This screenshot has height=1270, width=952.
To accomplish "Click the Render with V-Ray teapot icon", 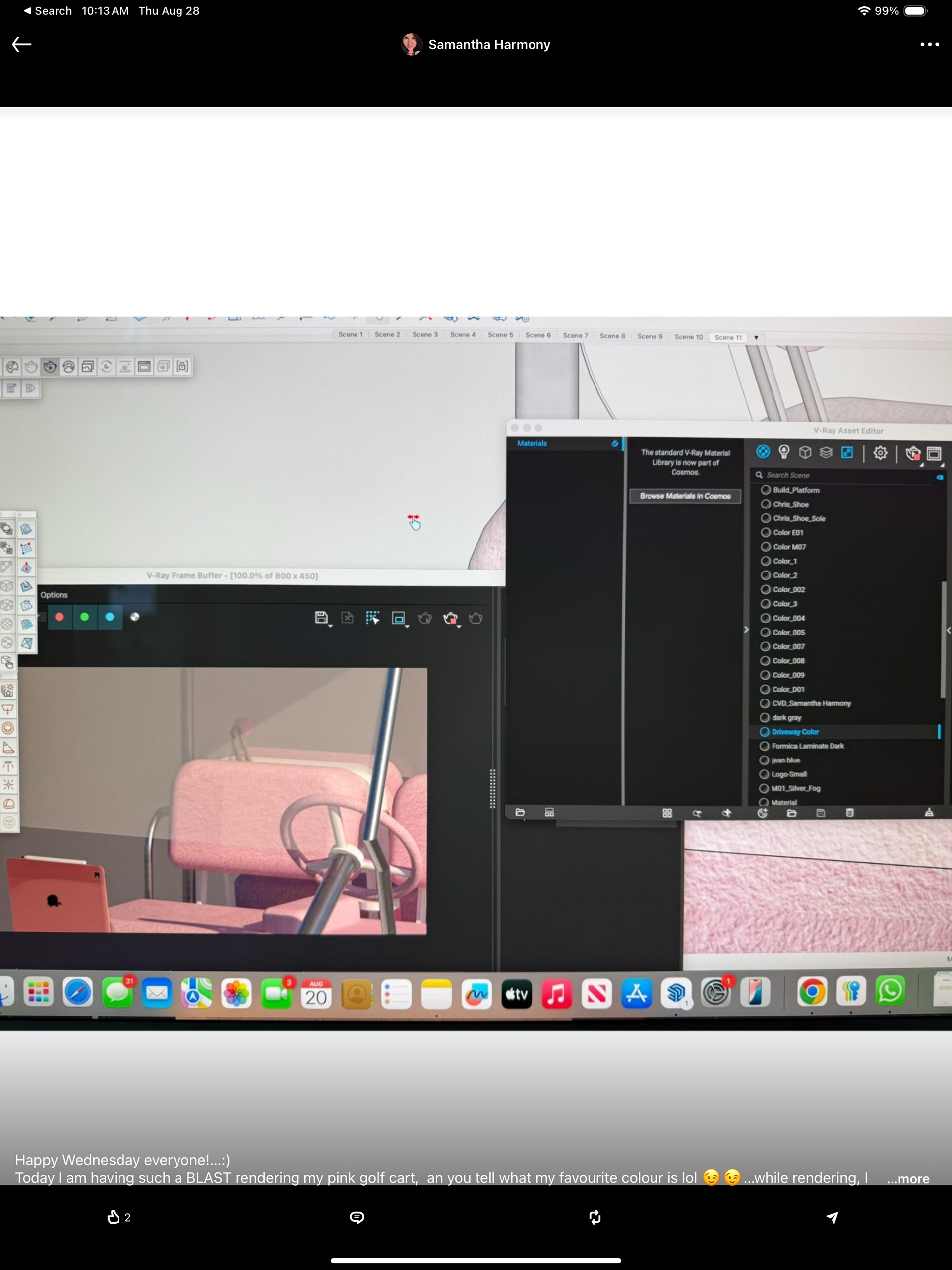I will pos(912,453).
